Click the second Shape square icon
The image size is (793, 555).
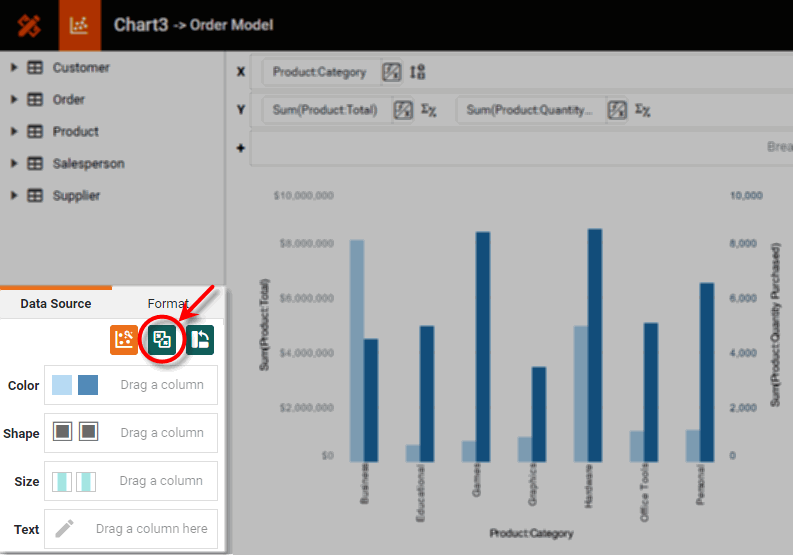89,432
